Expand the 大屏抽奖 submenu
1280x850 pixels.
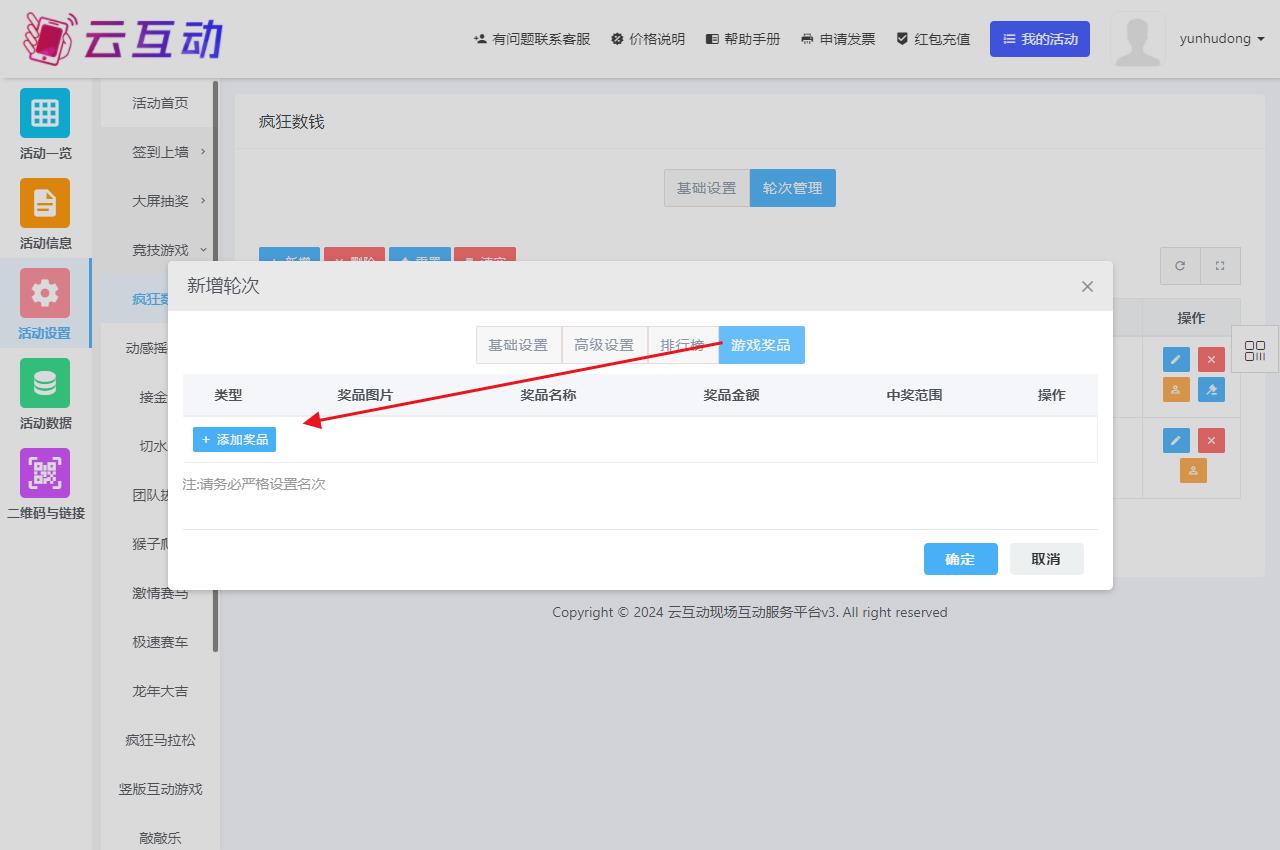[160, 201]
